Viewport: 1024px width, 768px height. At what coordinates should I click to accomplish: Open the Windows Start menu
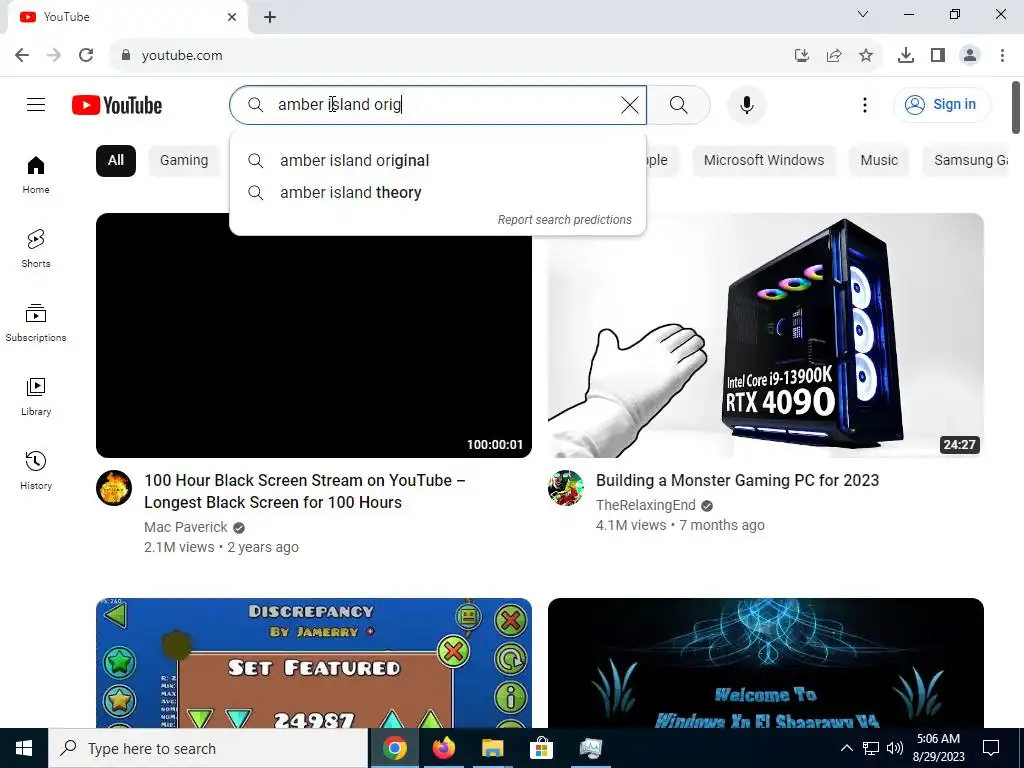coord(24,748)
